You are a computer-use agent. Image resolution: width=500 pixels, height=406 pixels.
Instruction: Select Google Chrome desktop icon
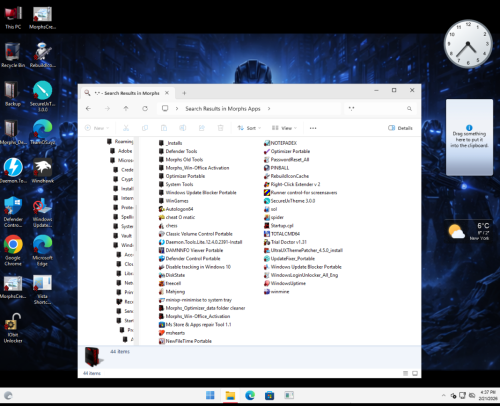pos(13,251)
